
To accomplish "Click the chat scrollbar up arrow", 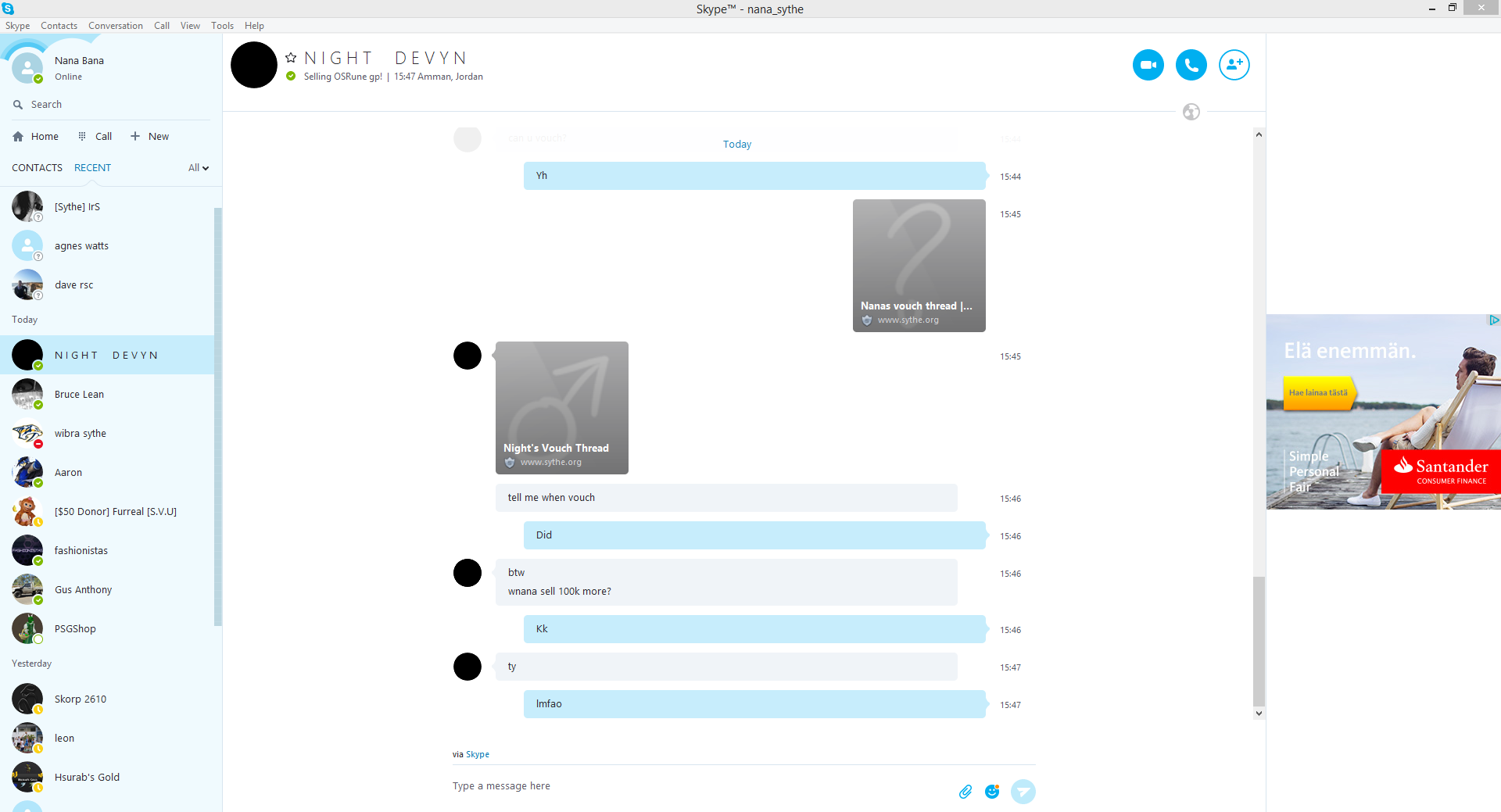I will [x=1259, y=134].
